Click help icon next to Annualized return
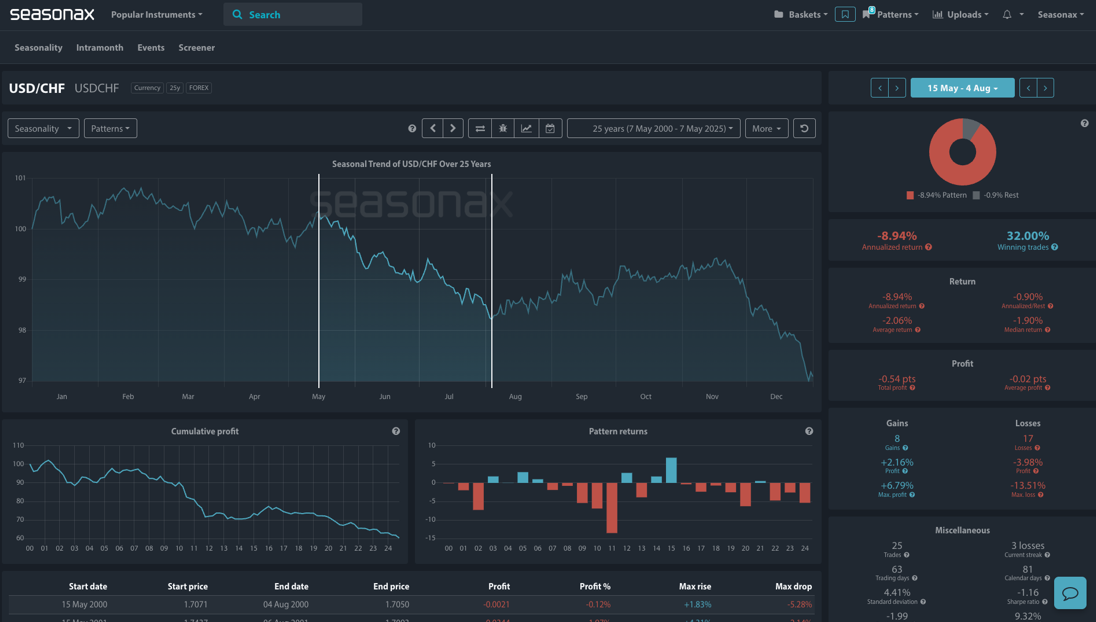This screenshot has height=622, width=1096. pyautogui.click(x=928, y=247)
